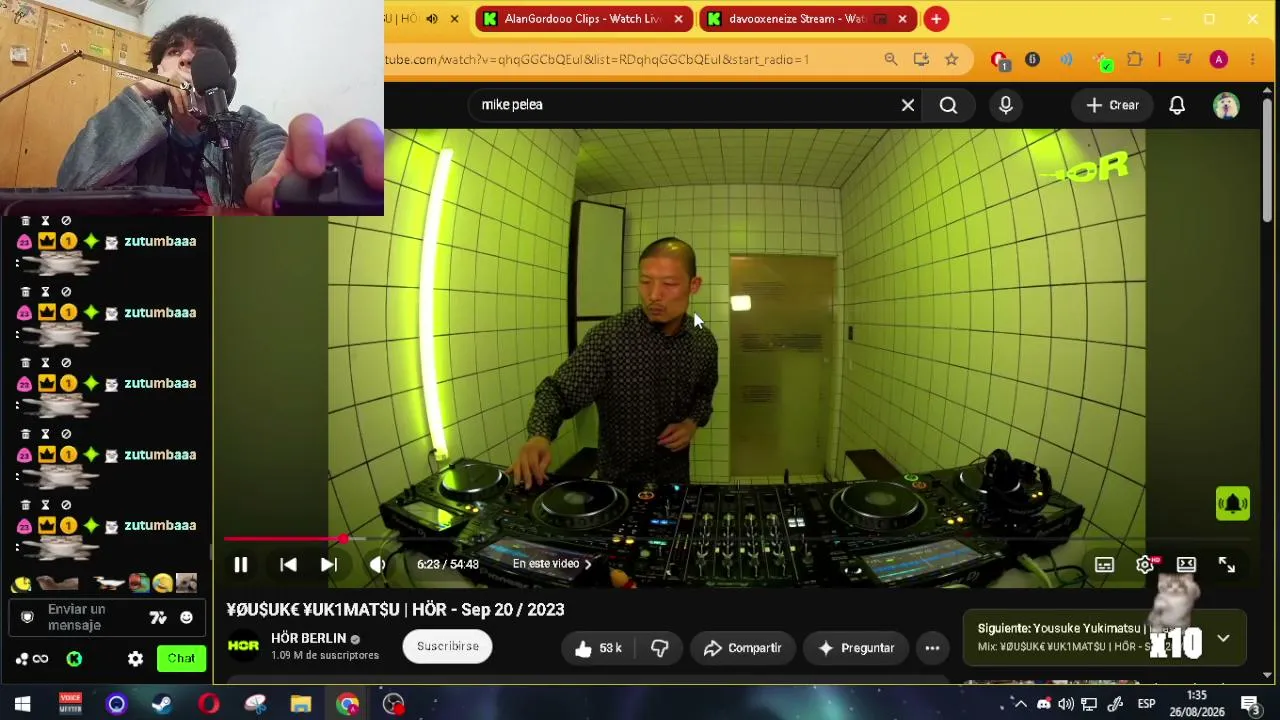Switch the video to fullscreen
Viewport: 1280px width, 720px height.
[1227, 565]
